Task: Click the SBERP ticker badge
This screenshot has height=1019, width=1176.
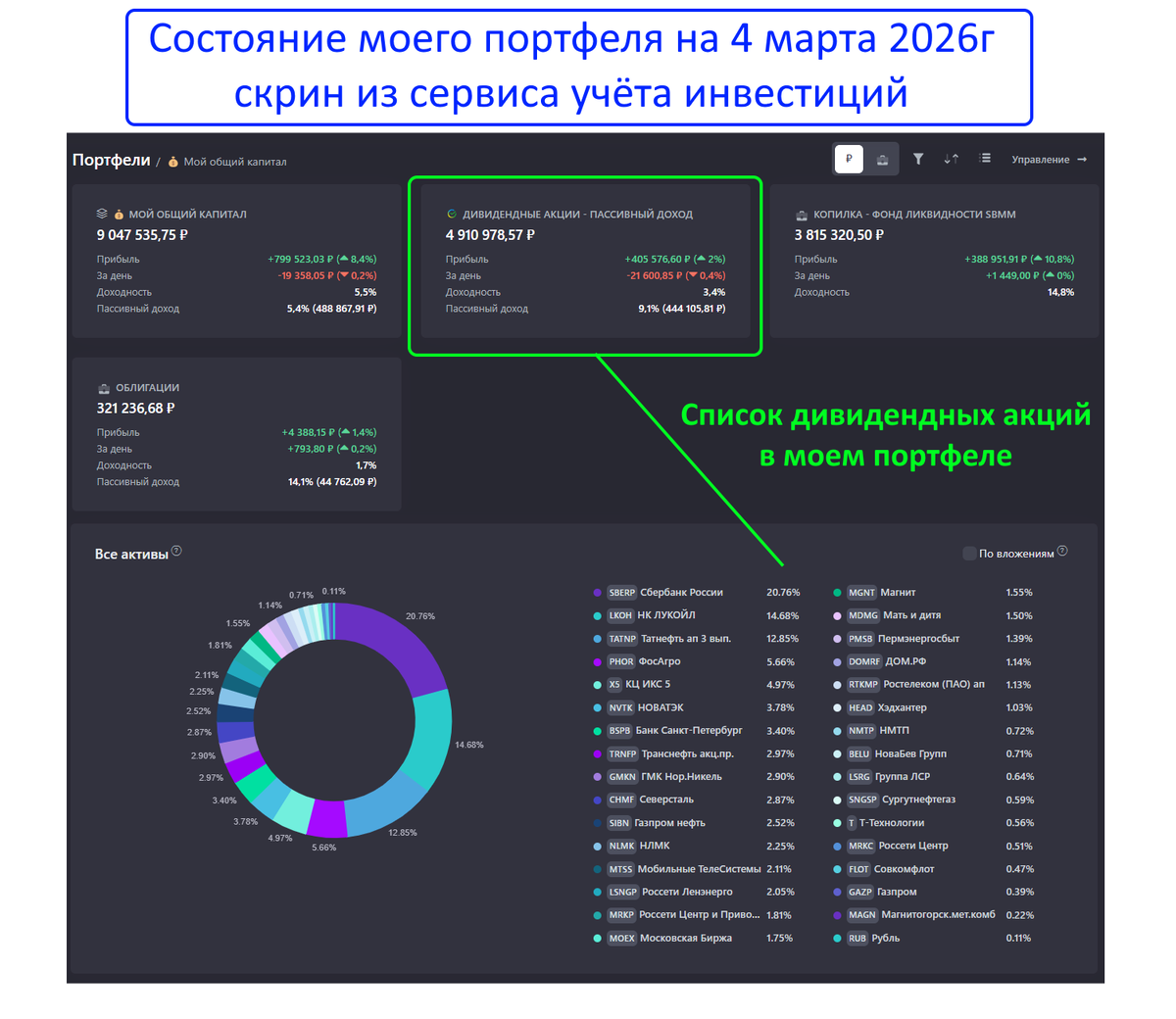Action: coord(622,593)
